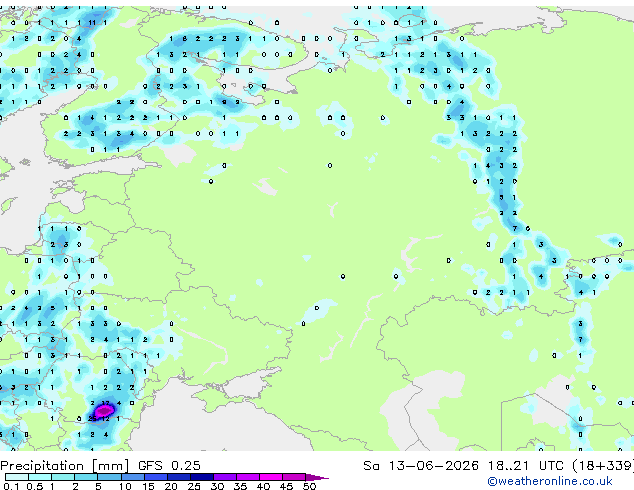Pick the 25–30 mm dark navy legend swatch

tap(202, 477)
